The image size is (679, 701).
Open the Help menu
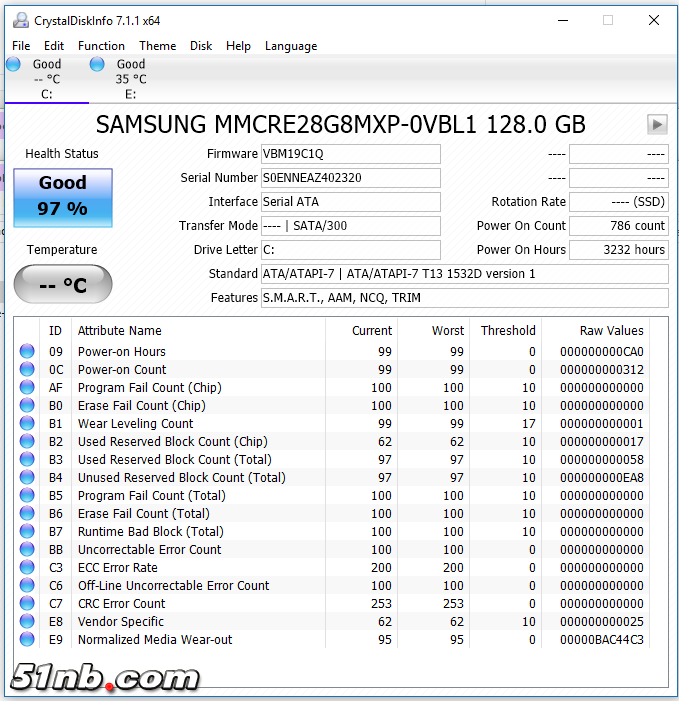click(x=238, y=46)
